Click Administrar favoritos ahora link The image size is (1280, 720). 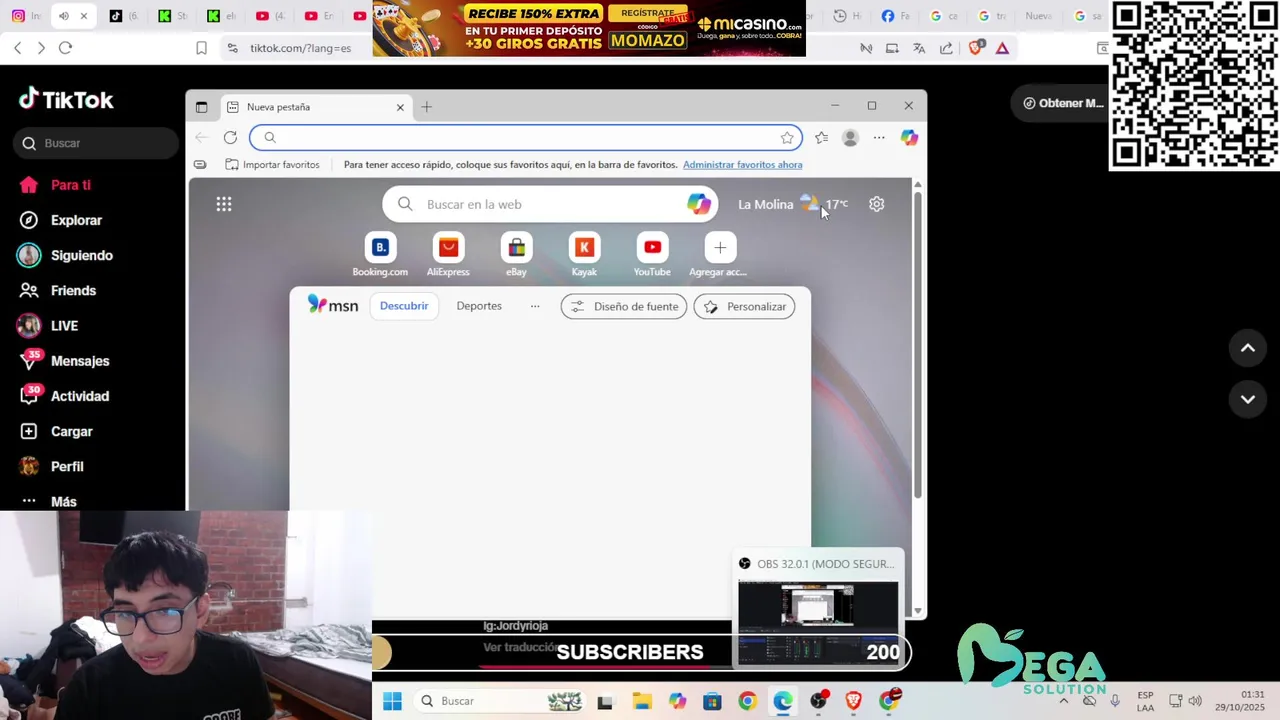(742, 165)
